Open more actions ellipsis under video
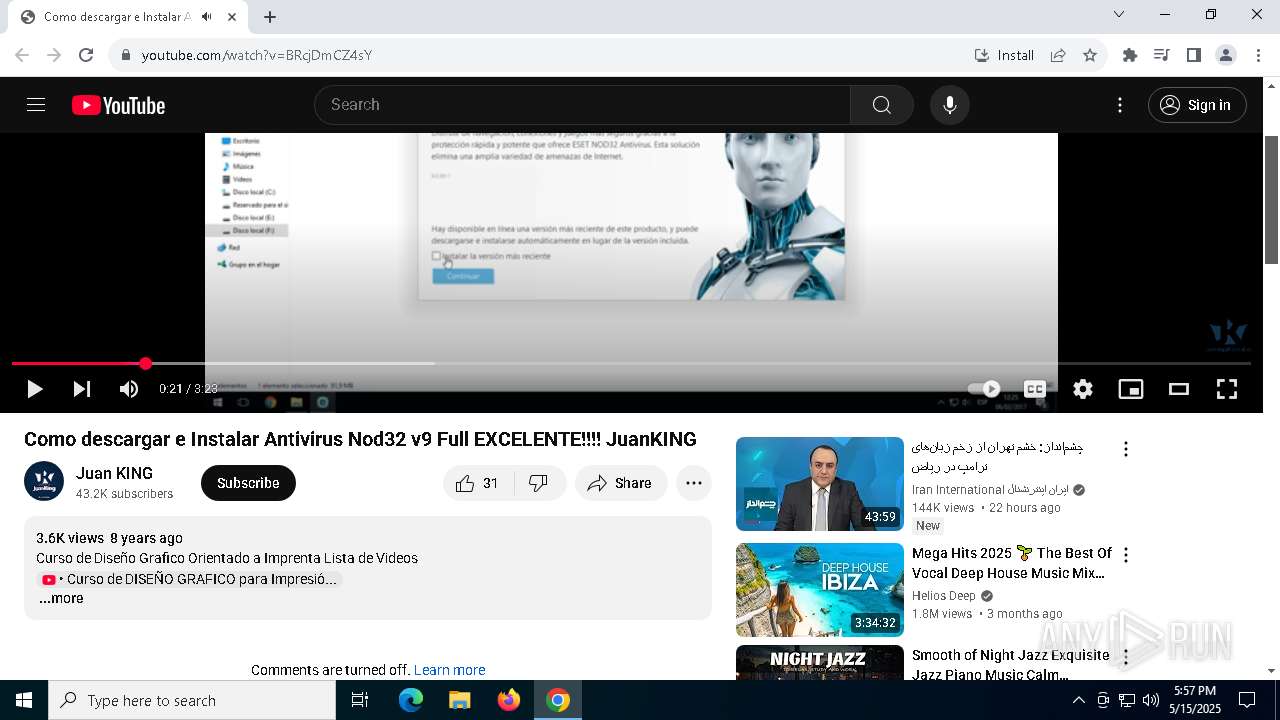 [x=694, y=483]
